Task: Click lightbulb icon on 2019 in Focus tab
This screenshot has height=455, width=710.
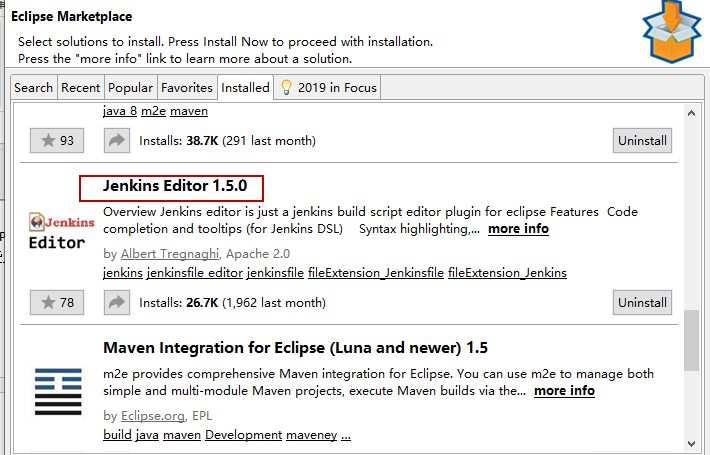Action: (286, 87)
